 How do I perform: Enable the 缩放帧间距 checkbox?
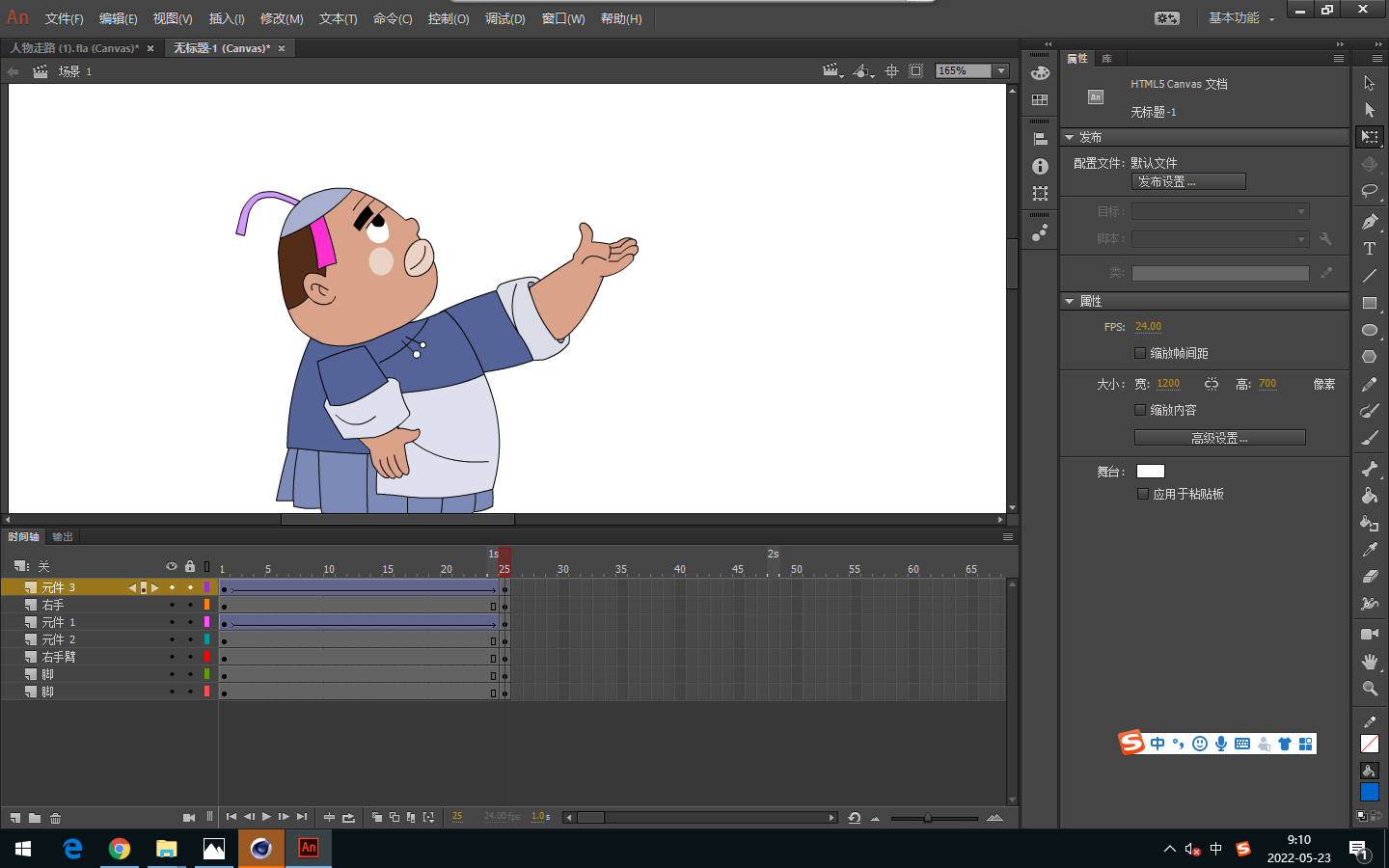pyautogui.click(x=1140, y=353)
